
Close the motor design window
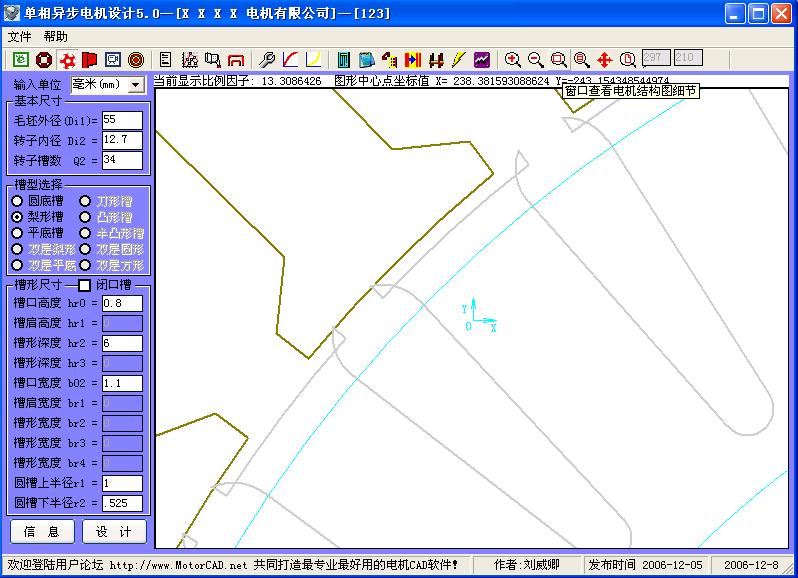[x=781, y=14]
